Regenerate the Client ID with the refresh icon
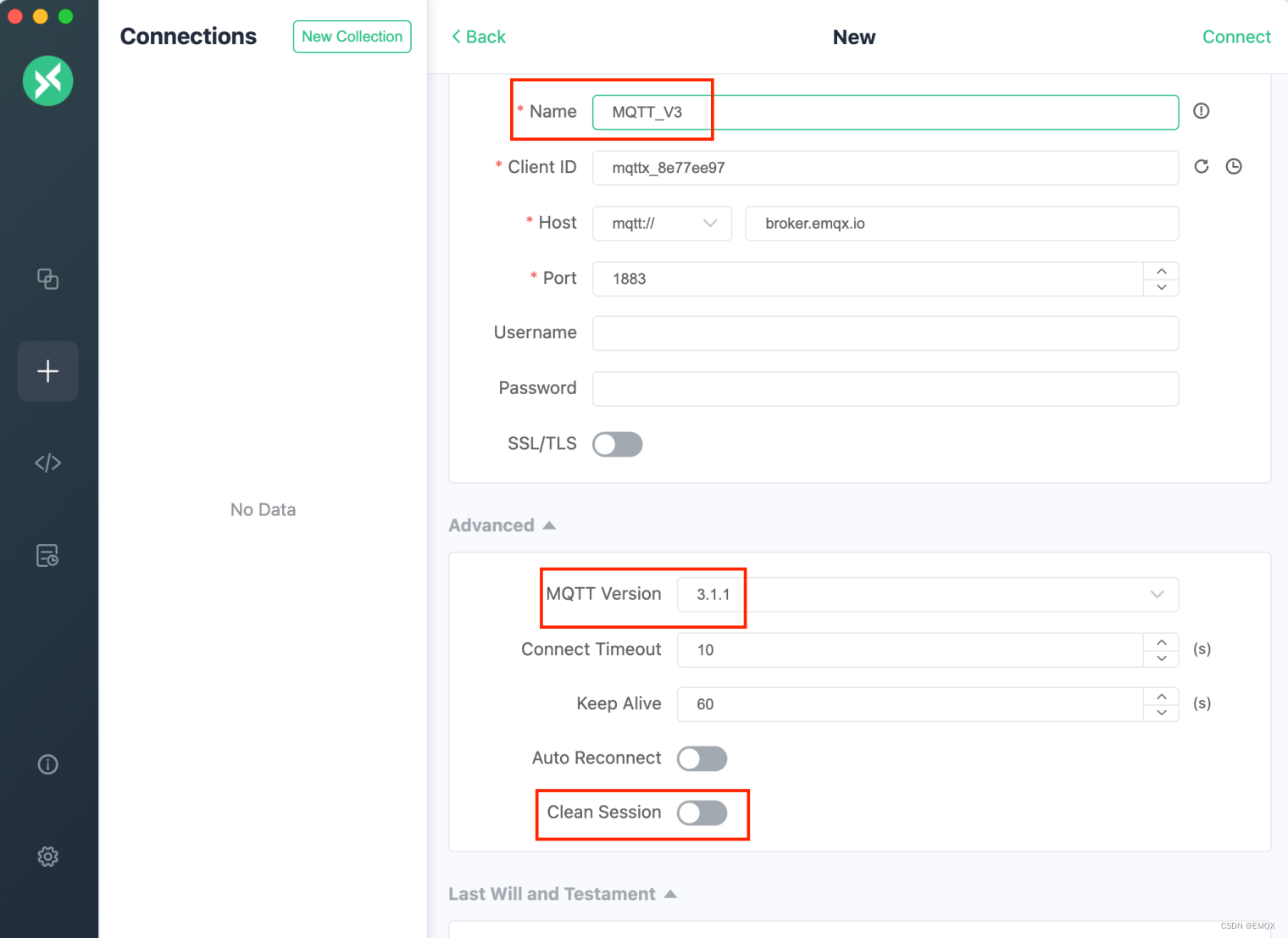Viewport: 1288px width, 938px height. (1201, 167)
